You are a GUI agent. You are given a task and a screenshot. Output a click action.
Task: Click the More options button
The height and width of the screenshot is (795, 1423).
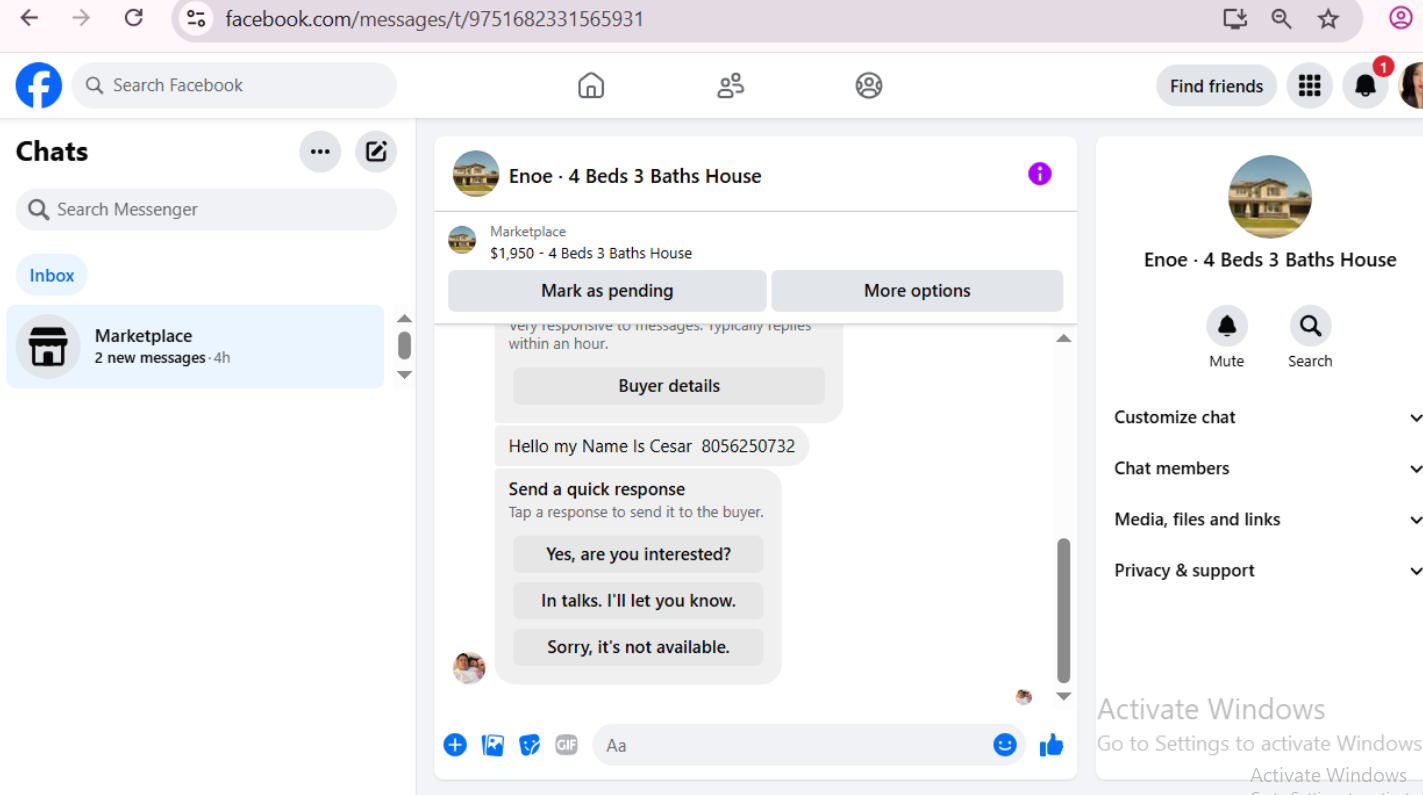point(917,291)
